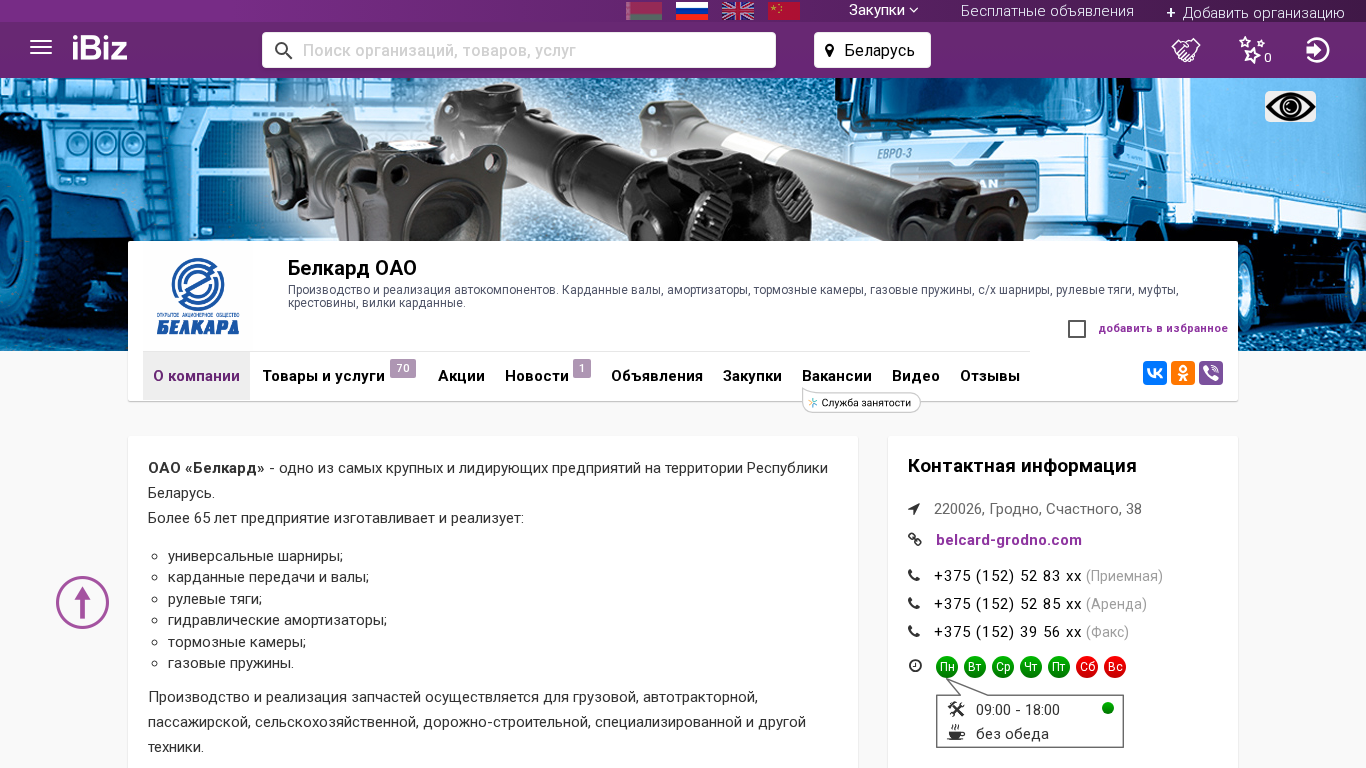Share on VK social network
The height and width of the screenshot is (768, 1366).
pyautogui.click(x=1155, y=373)
